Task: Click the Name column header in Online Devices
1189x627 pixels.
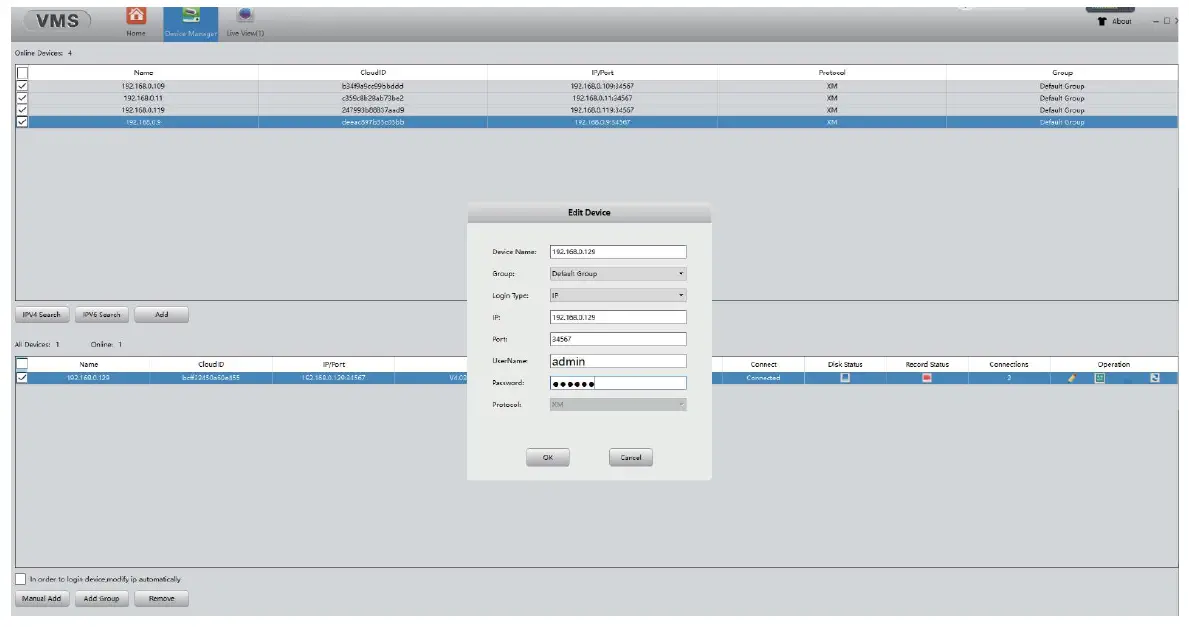Action: click(143, 73)
